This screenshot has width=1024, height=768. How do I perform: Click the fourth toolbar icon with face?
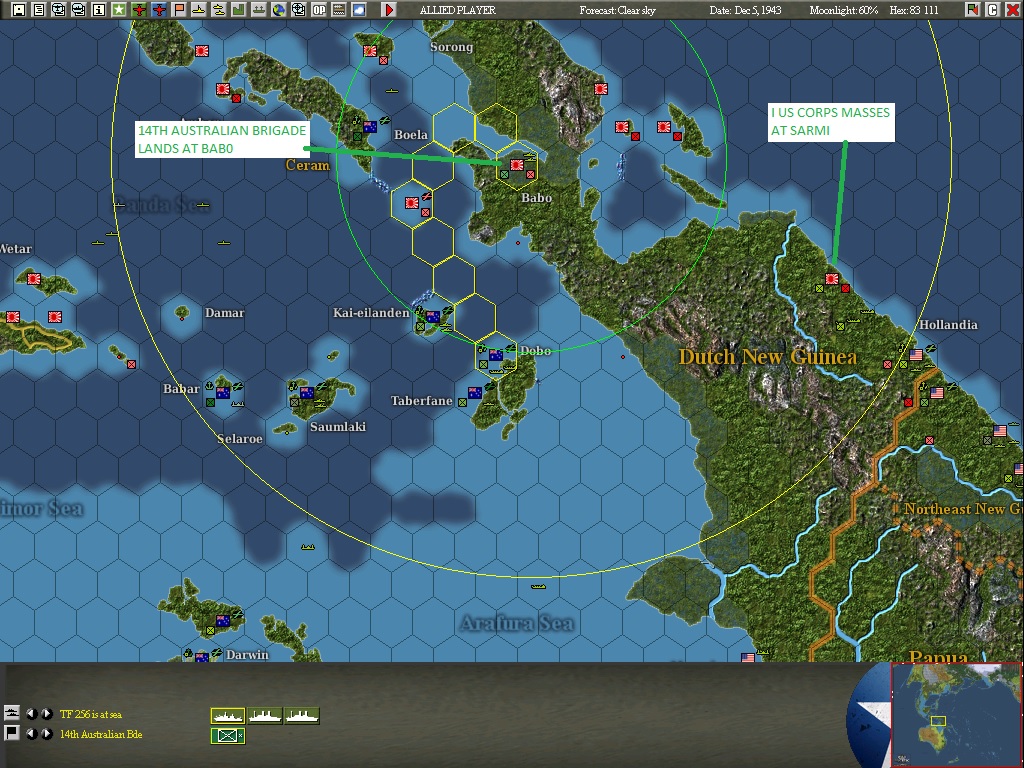click(x=79, y=10)
